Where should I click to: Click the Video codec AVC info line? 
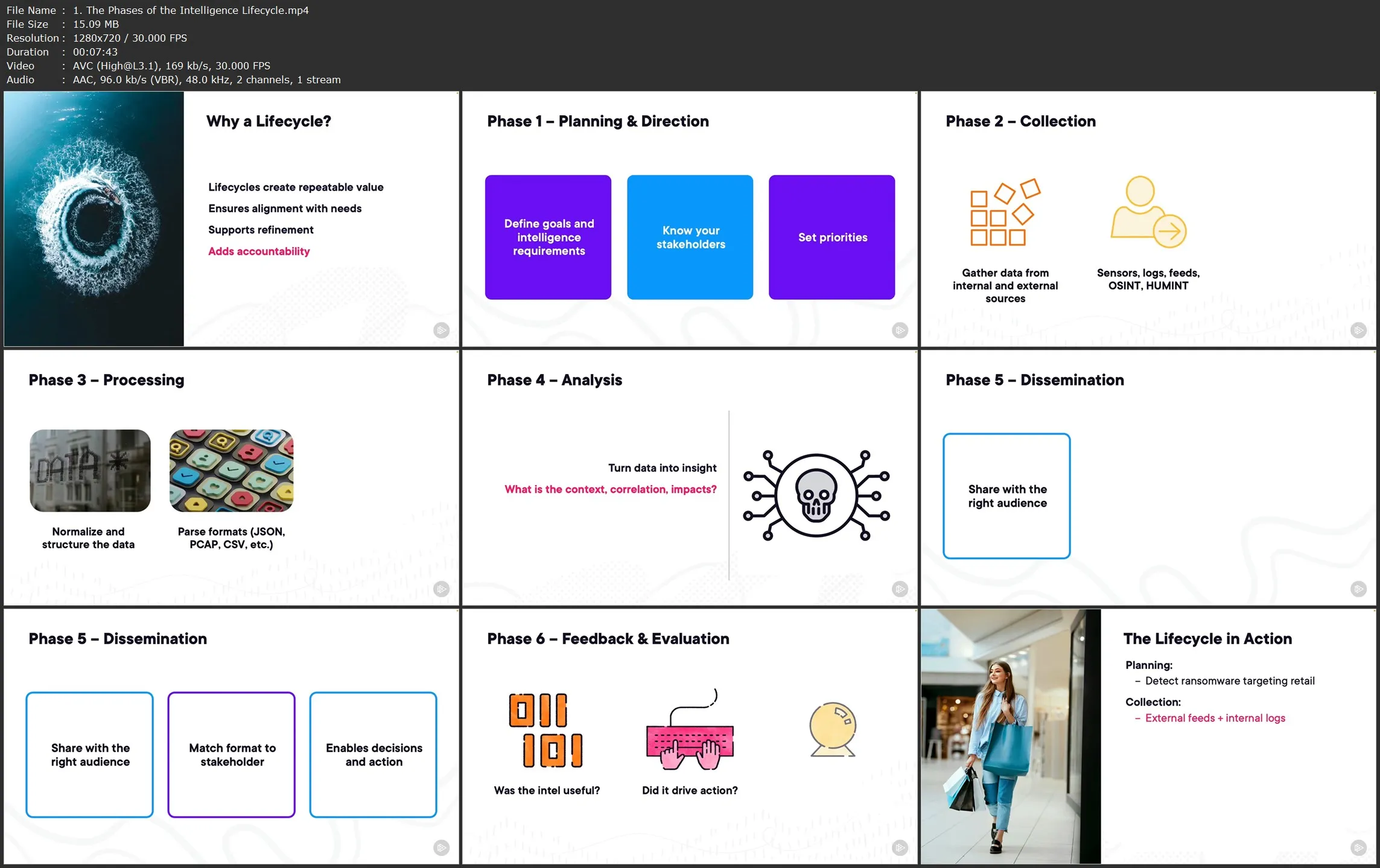pyautogui.click(x=139, y=66)
